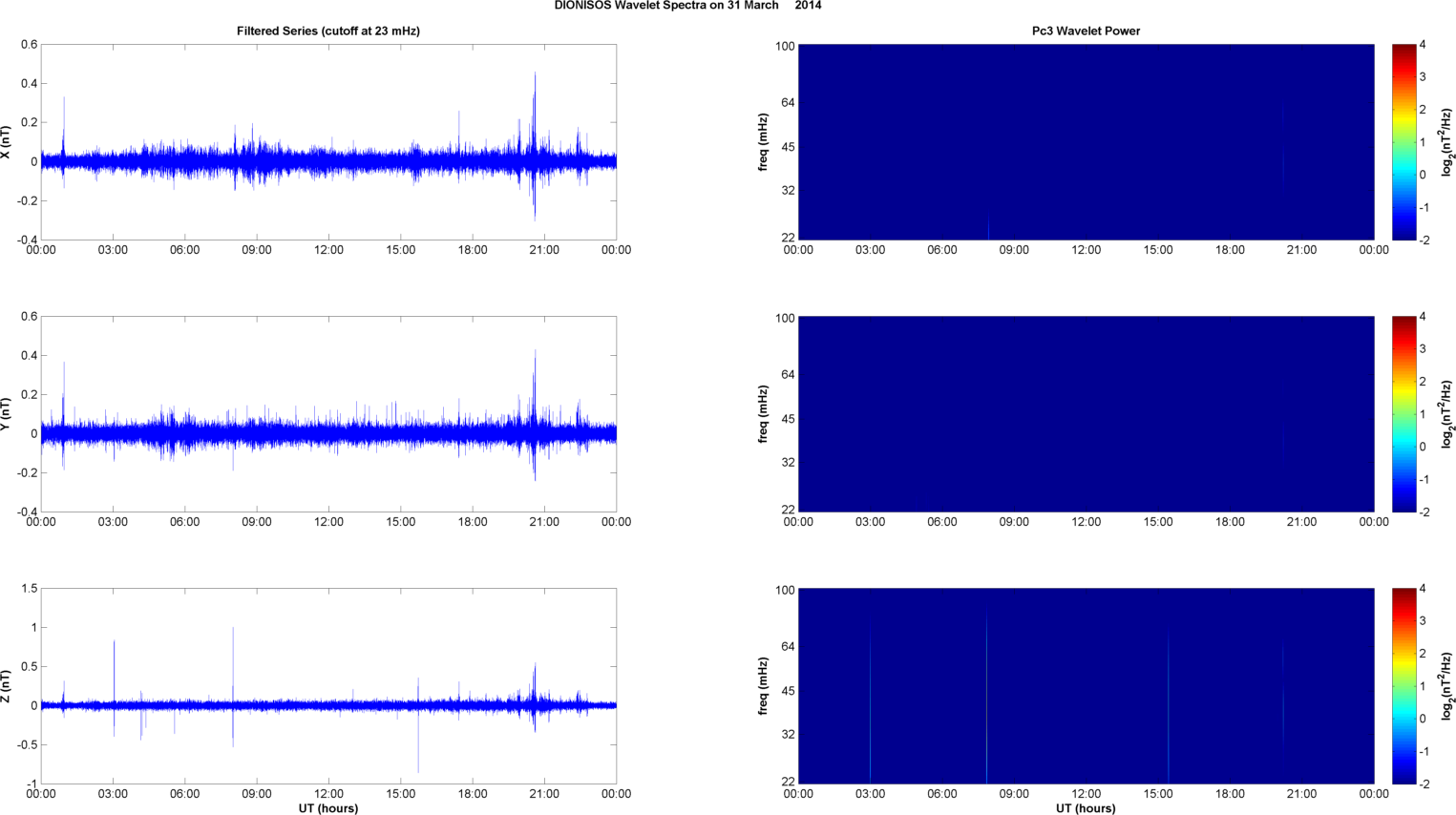Click the 4 tick on the top colorbar
Screen dimensions: 1456x815
(1423, 45)
